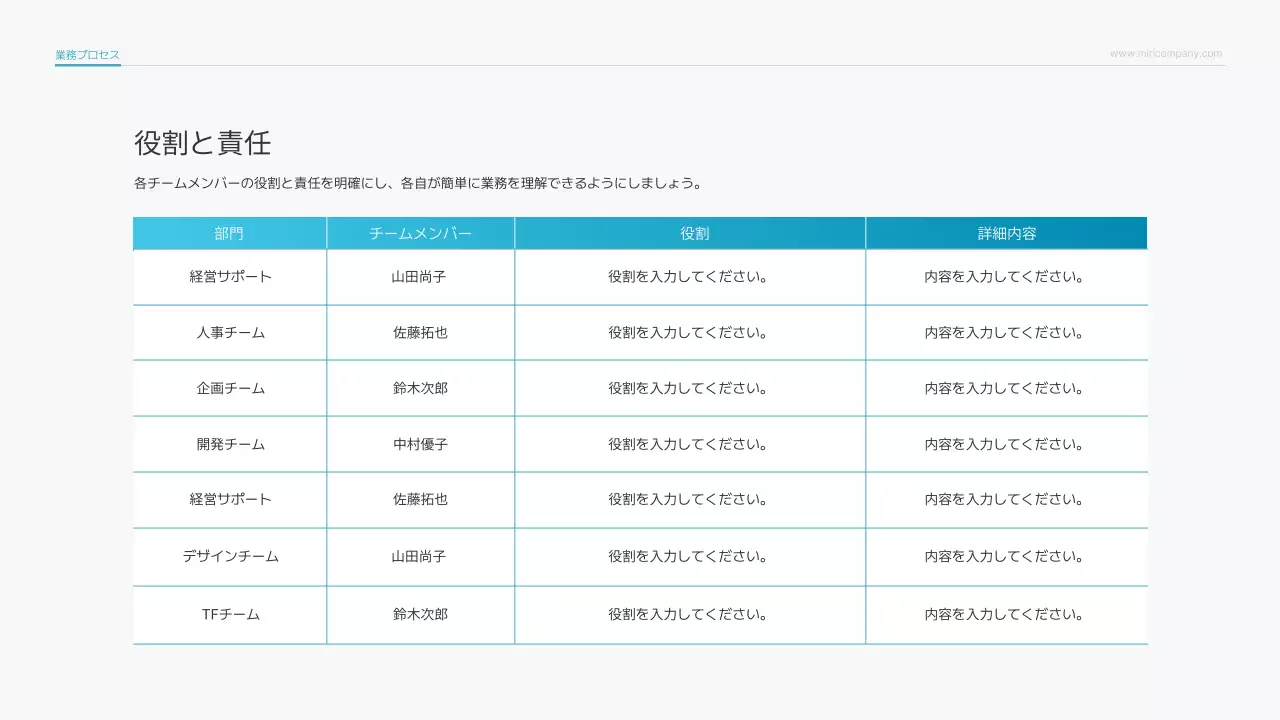Click the 佐藤拓也 cell in the 人事チーム row
1280x720 pixels.
420,333
